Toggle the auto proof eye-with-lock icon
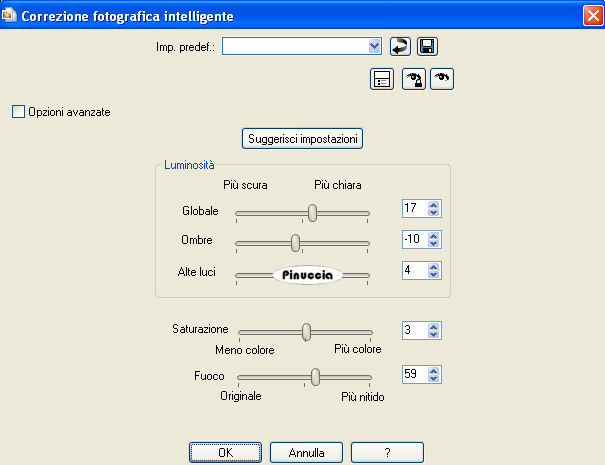The image size is (605, 465). click(414, 81)
